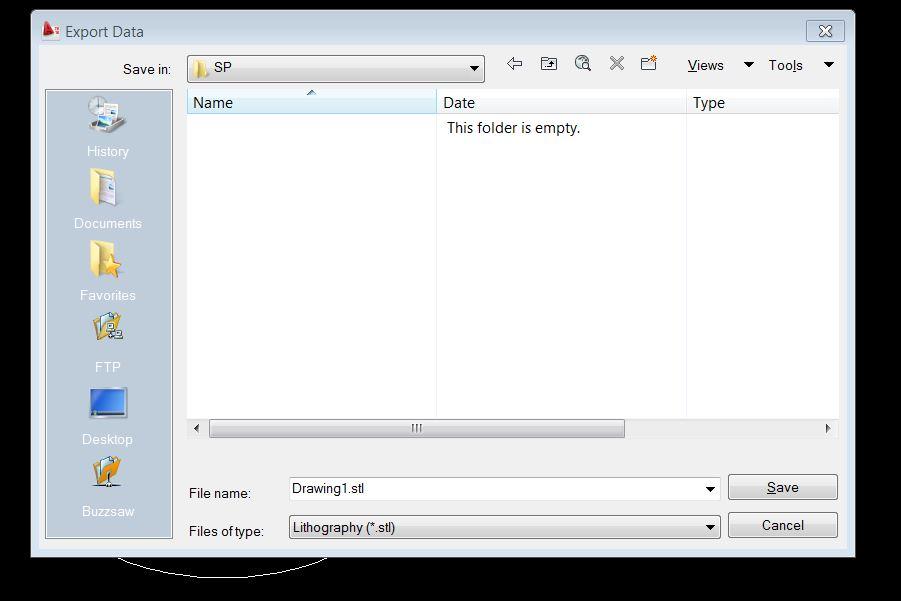Go up one folder level
This screenshot has width=901, height=601.
pos(549,64)
